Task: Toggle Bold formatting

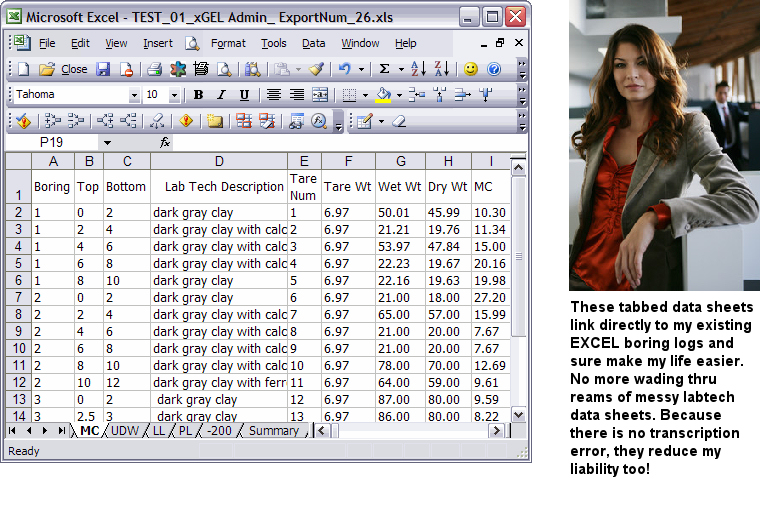Action: click(198, 95)
